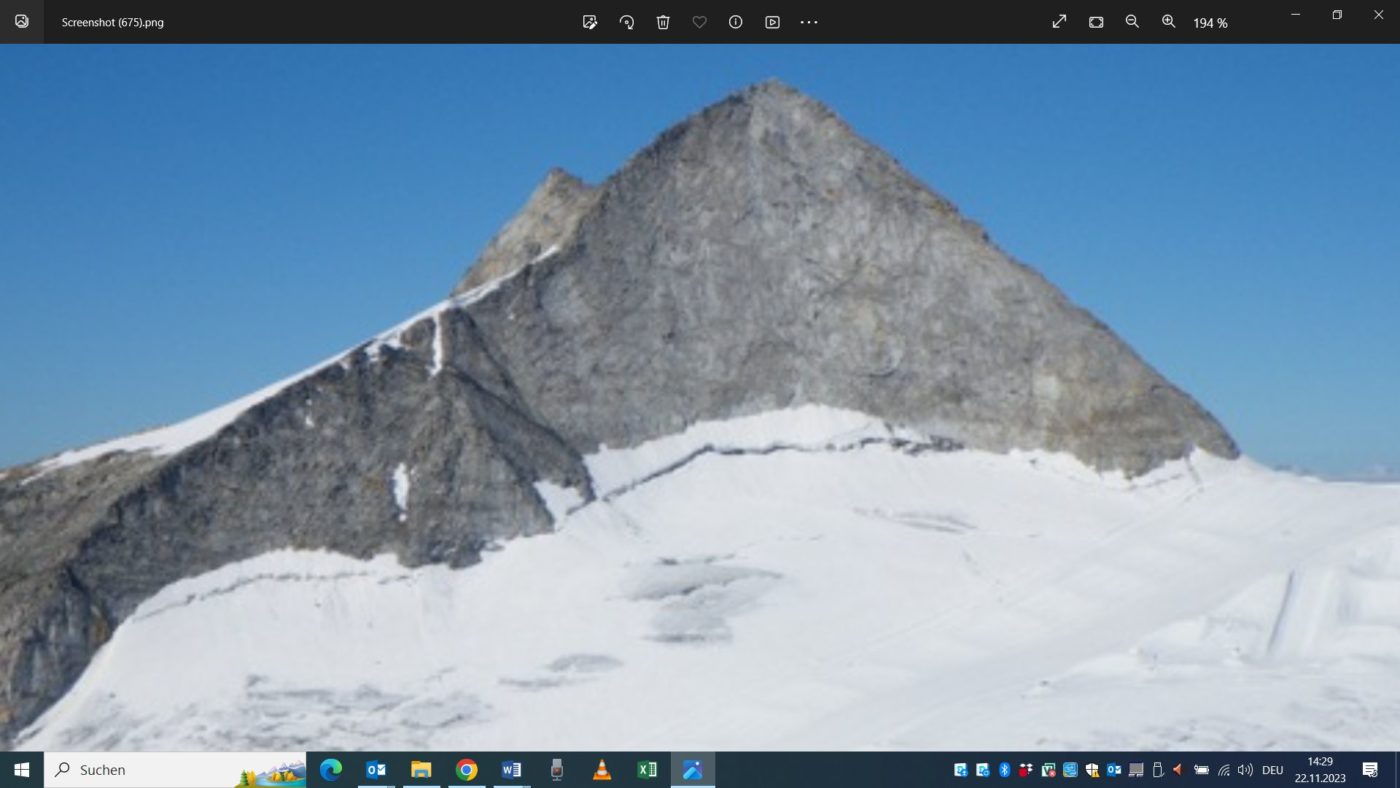Open the DEU language selector
1400x788 pixels.
tap(1272, 770)
